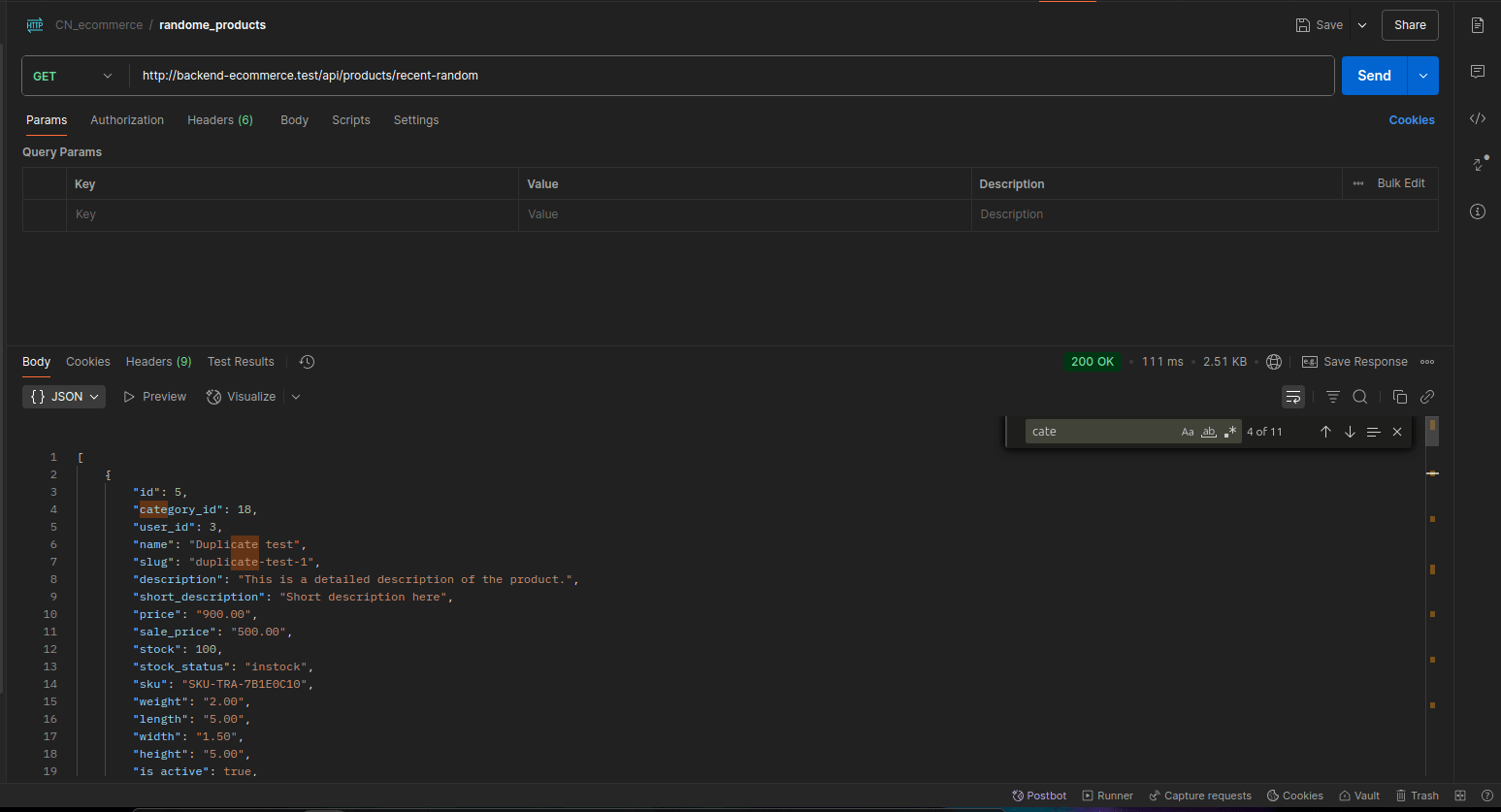Open the documentation icon in right sidebar
Screen dimensions: 1501x812
click(x=1478, y=25)
